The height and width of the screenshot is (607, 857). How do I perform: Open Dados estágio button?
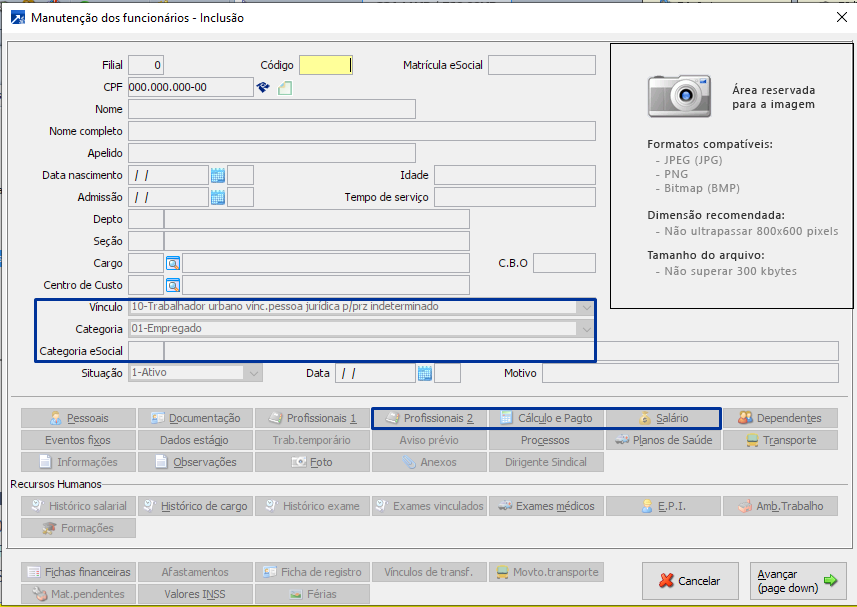pos(195,440)
